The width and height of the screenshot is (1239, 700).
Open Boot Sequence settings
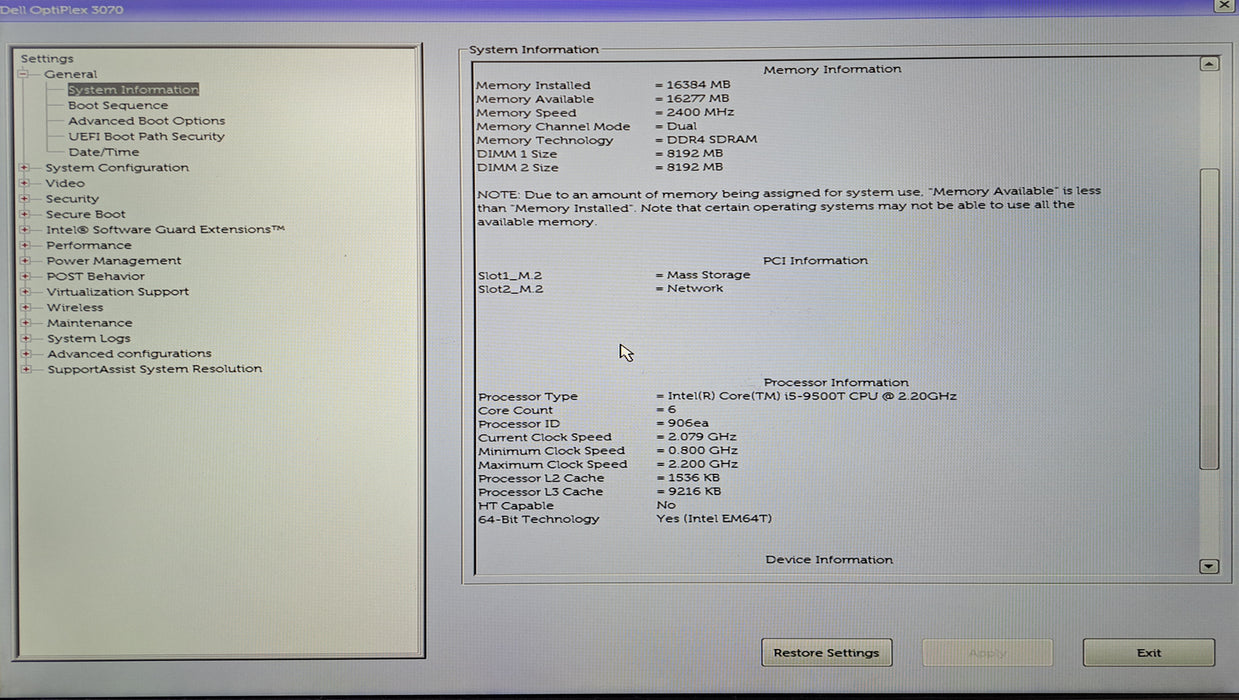click(118, 105)
